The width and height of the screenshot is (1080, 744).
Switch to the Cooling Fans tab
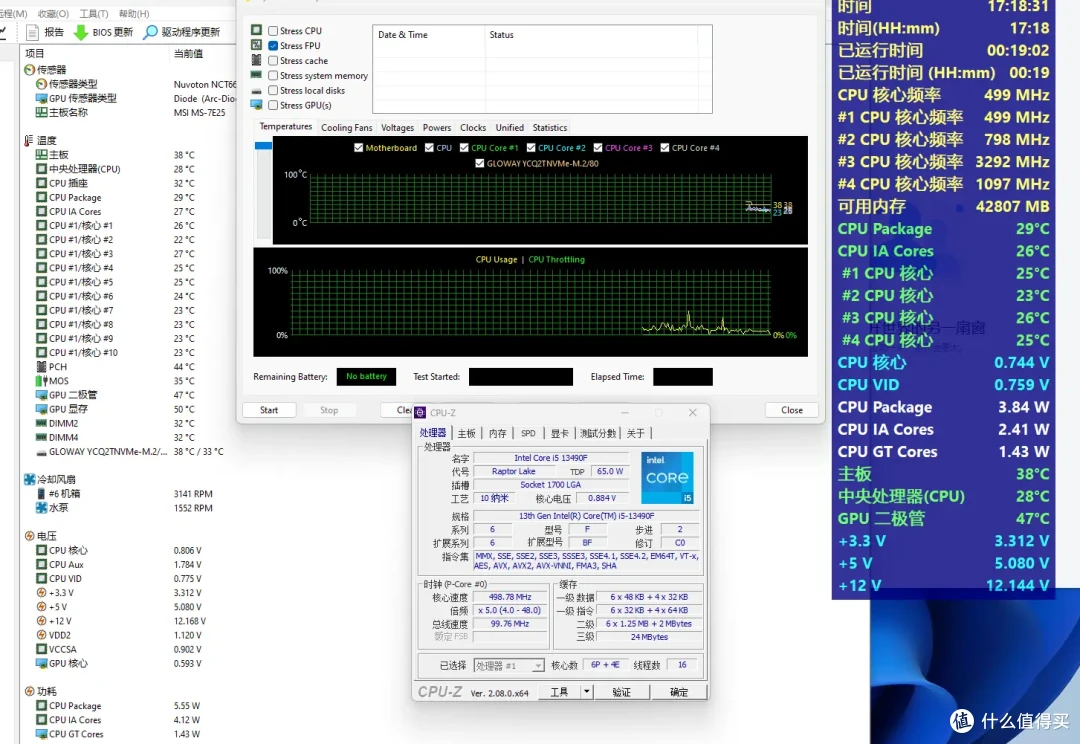[x=346, y=127]
